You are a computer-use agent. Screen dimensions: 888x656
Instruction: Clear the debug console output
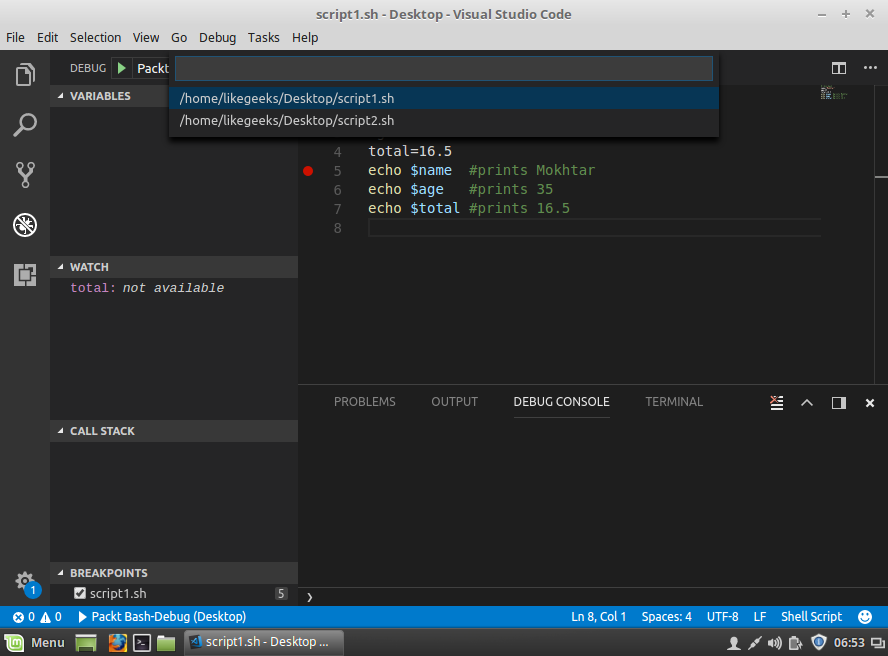pyautogui.click(x=777, y=402)
